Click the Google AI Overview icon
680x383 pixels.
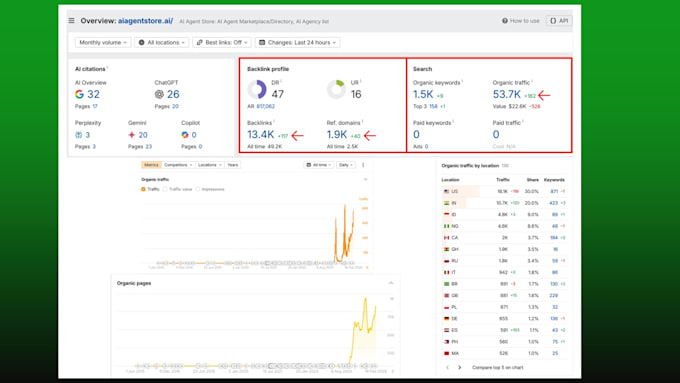(x=79, y=94)
